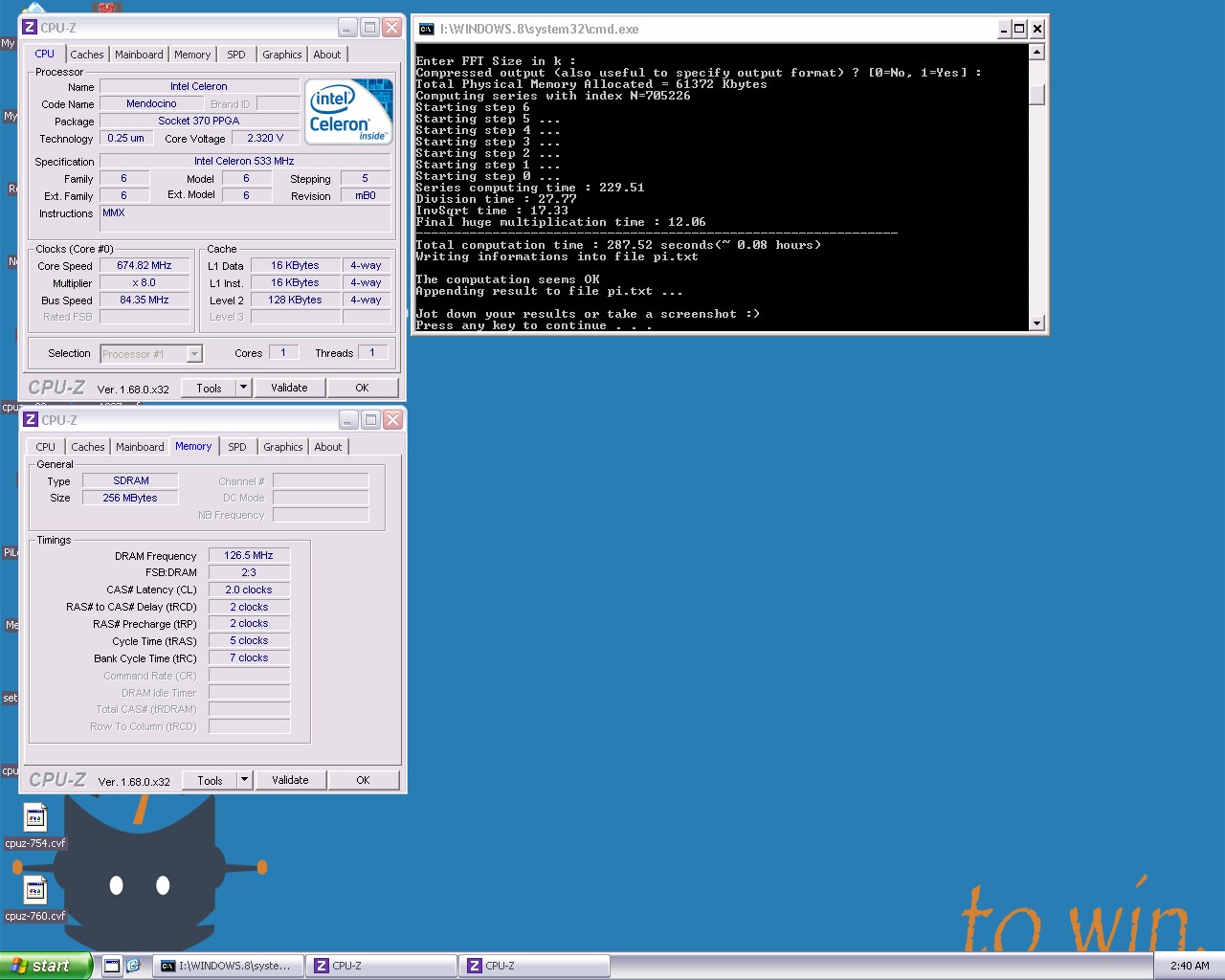
Task: Select the cpuz-754.cvf desktop file icon
Action: (35, 817)
